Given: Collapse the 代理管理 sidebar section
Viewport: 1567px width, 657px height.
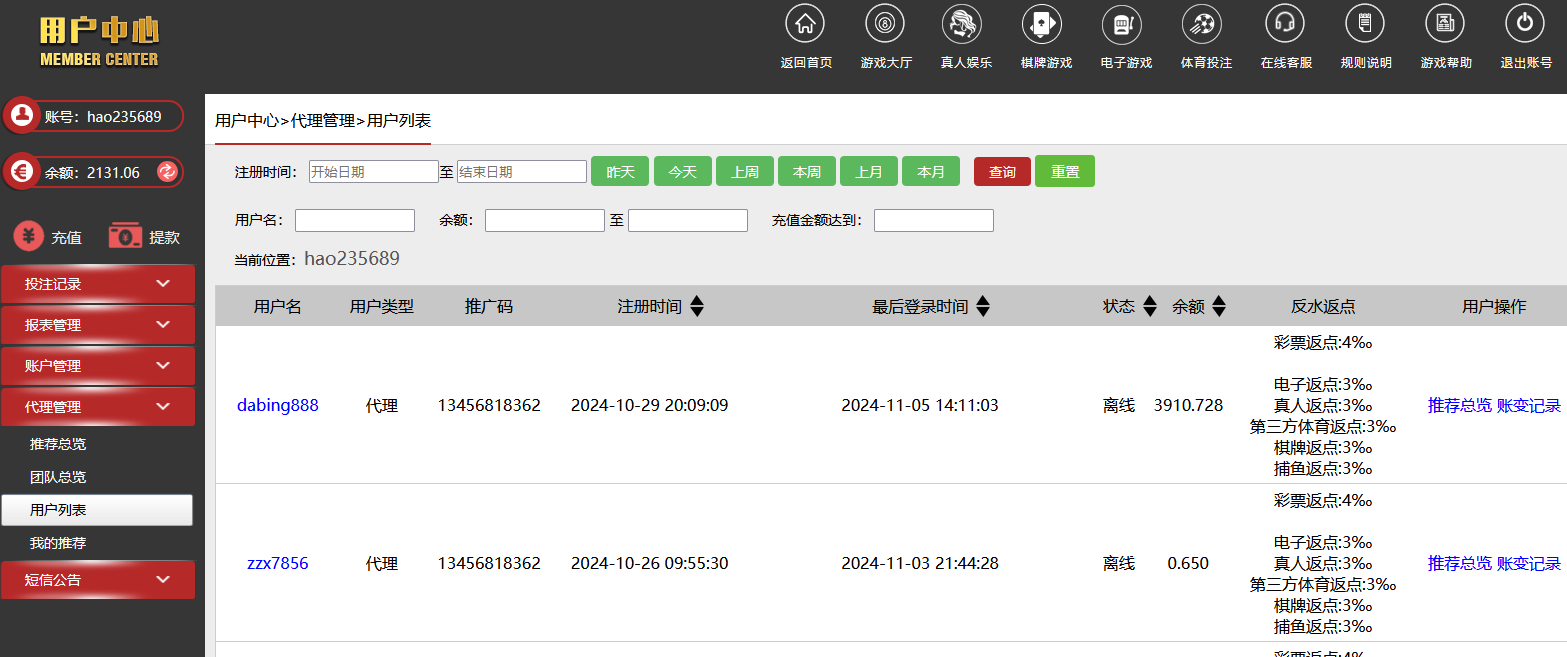Looking at the screenshot, I should click(x=98, y=407).
